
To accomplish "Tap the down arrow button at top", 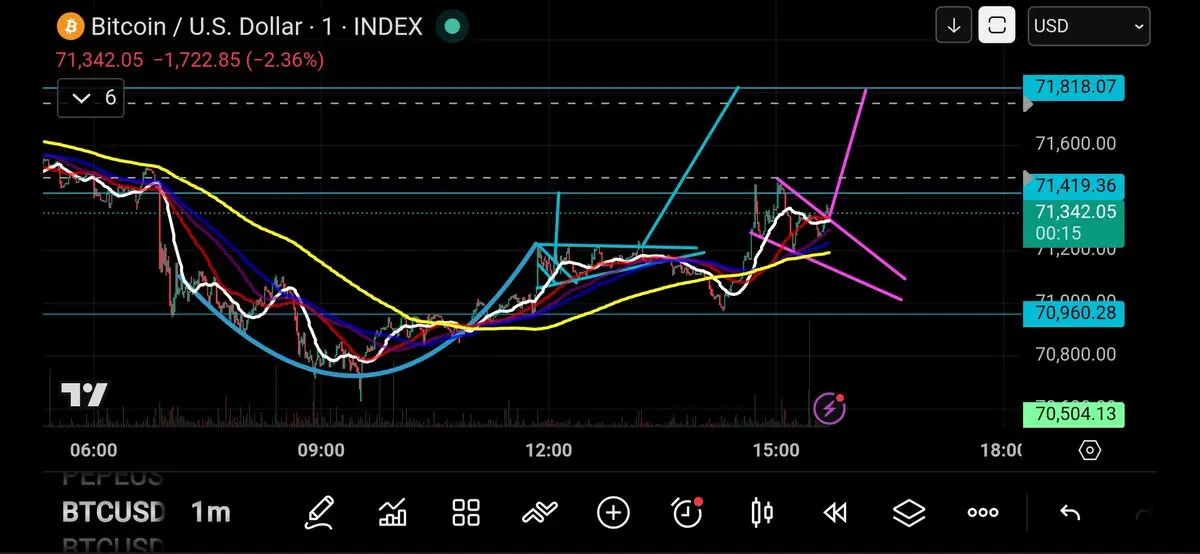I will pyautogui.click(x=953, y=26).
